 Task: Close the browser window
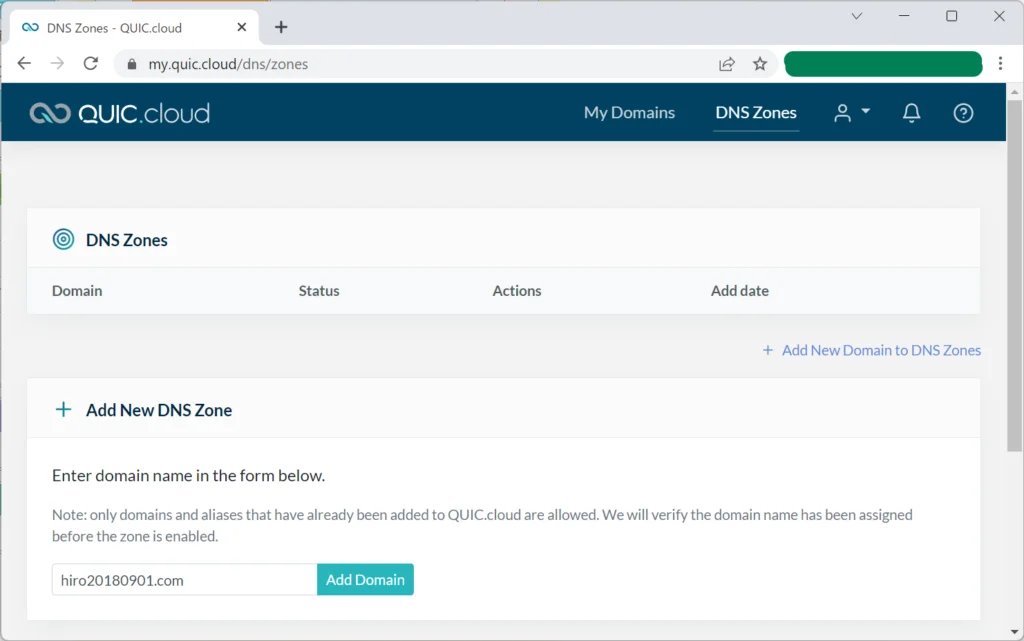coord(999,16)
